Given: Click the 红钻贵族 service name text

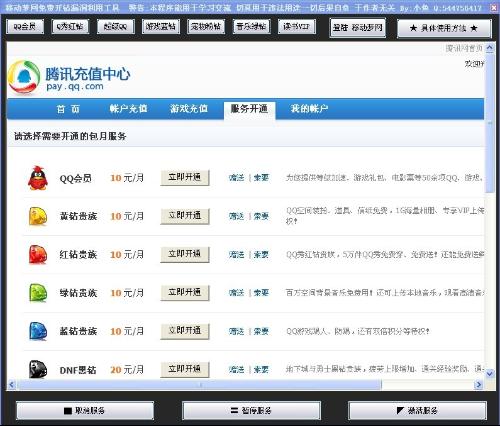Looking at the screenshot, I should [78, 255].
